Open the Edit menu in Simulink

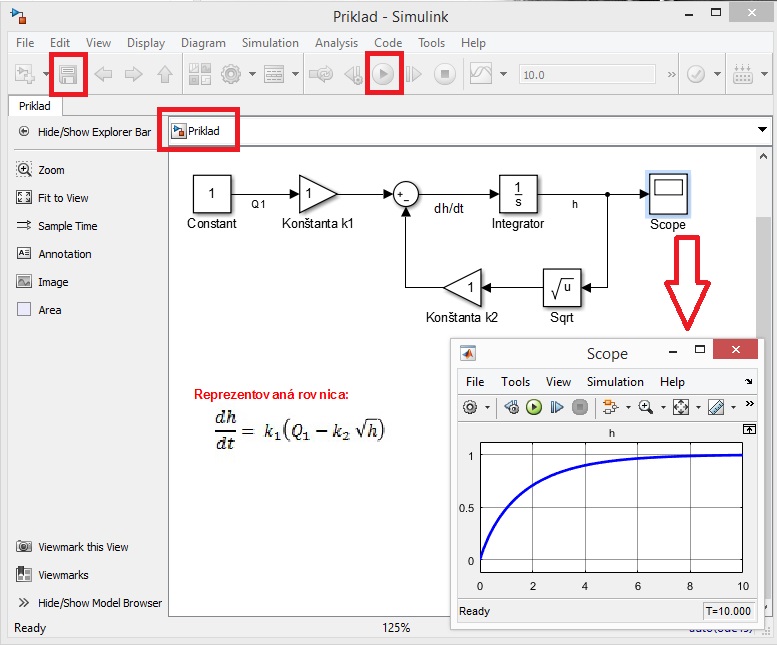(60, 43)
